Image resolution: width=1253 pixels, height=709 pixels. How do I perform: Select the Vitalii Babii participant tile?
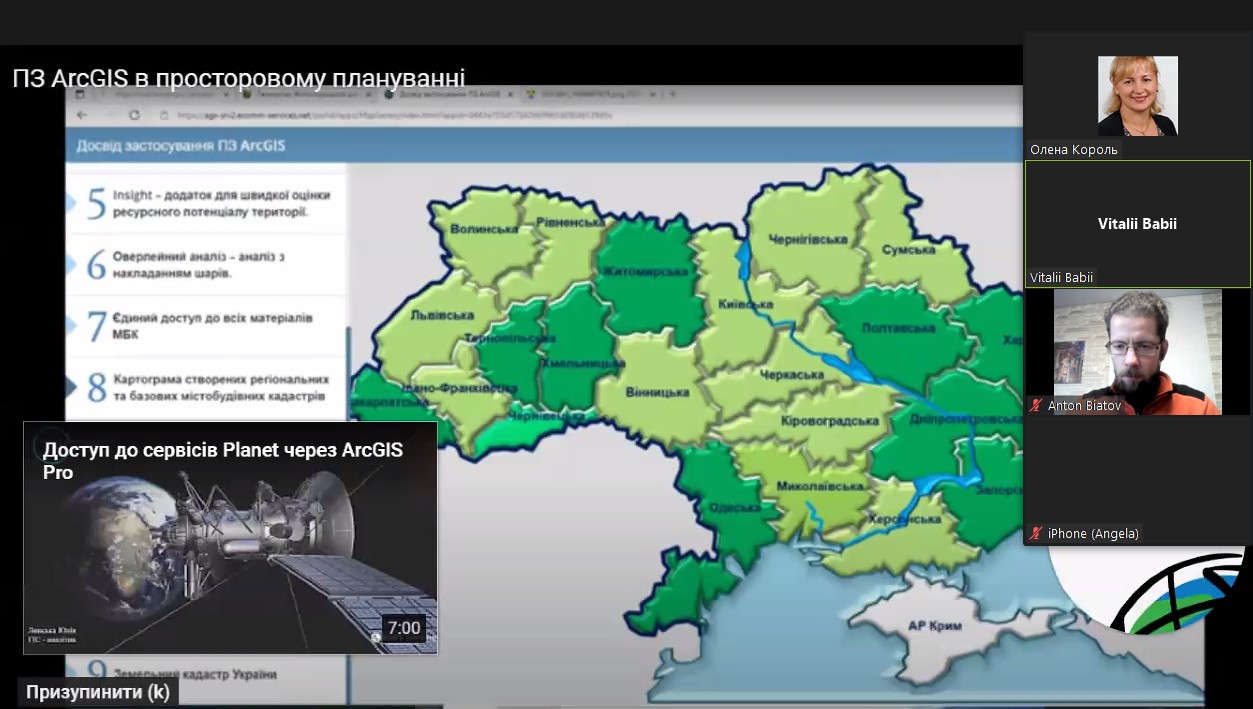click(1138, 224)
